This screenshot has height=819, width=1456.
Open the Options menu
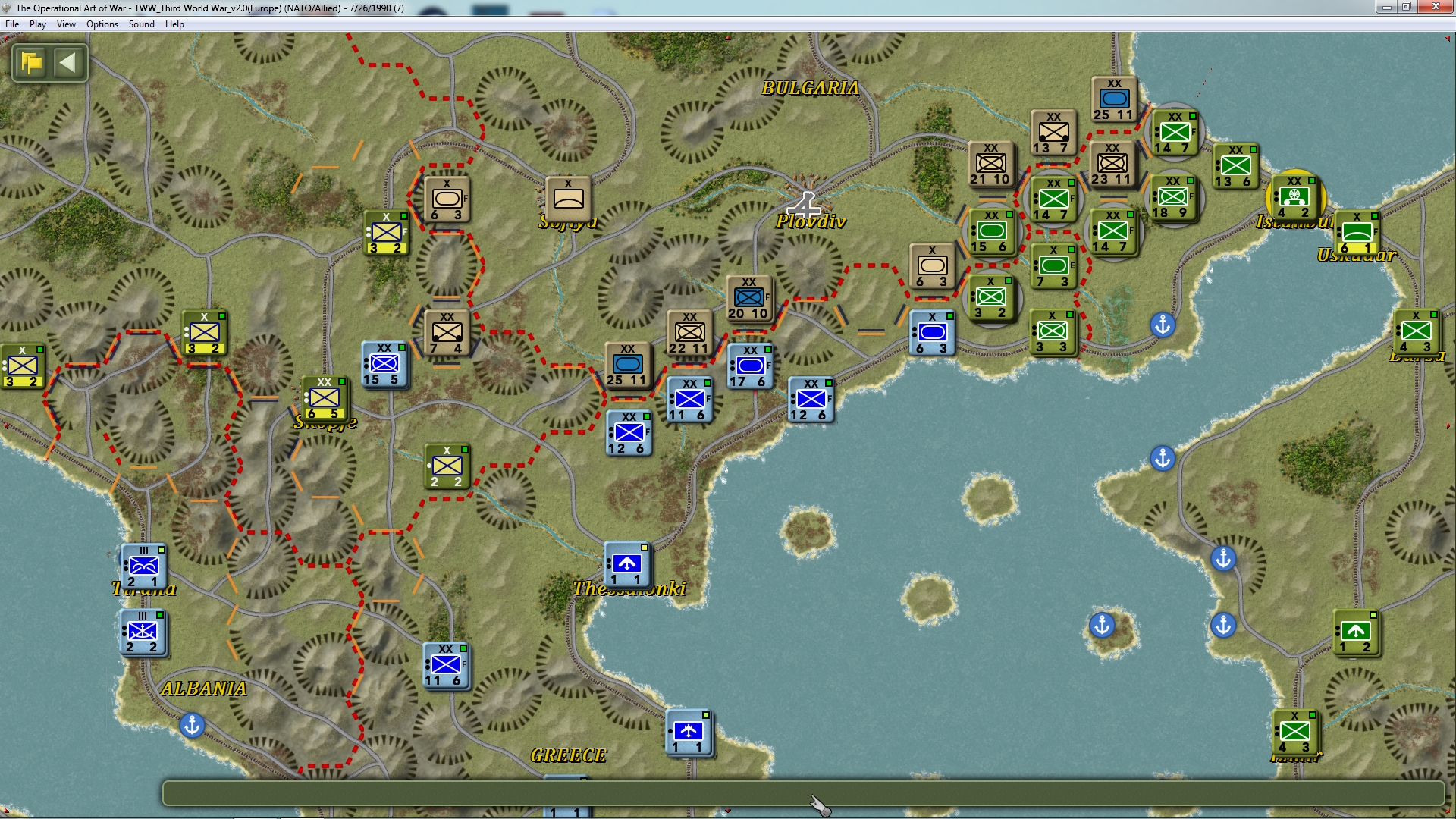click(102, 24)
